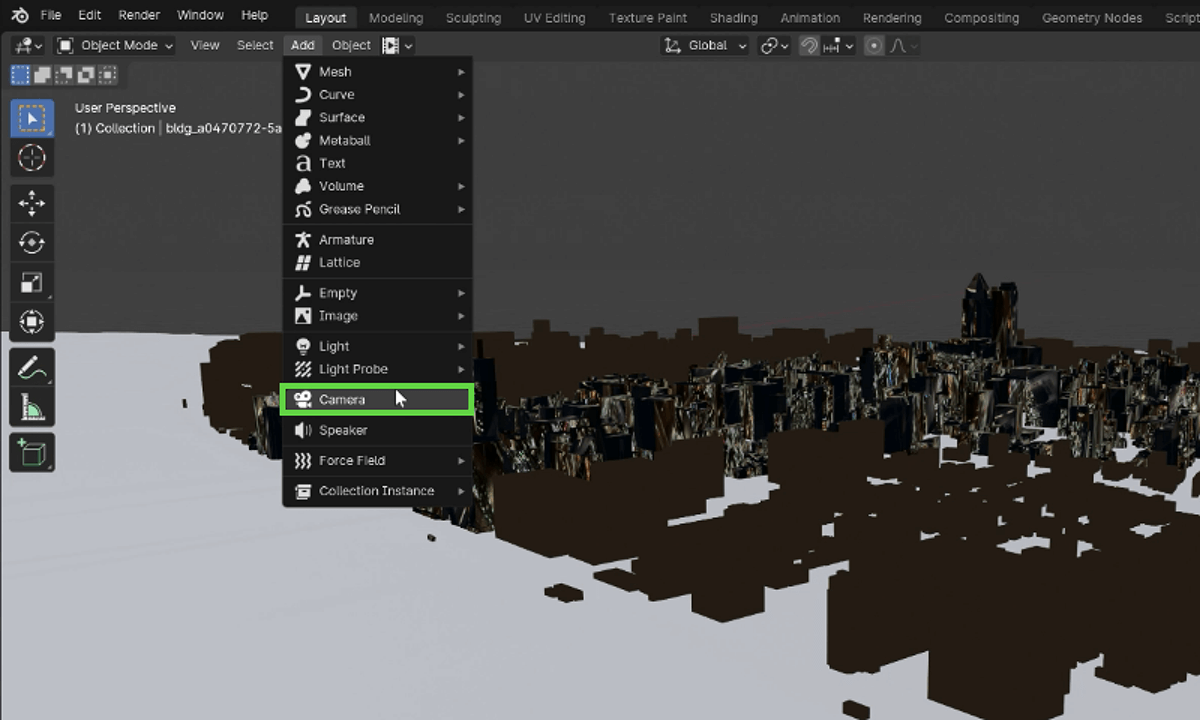Select the Rotate tool

[32, 243]
